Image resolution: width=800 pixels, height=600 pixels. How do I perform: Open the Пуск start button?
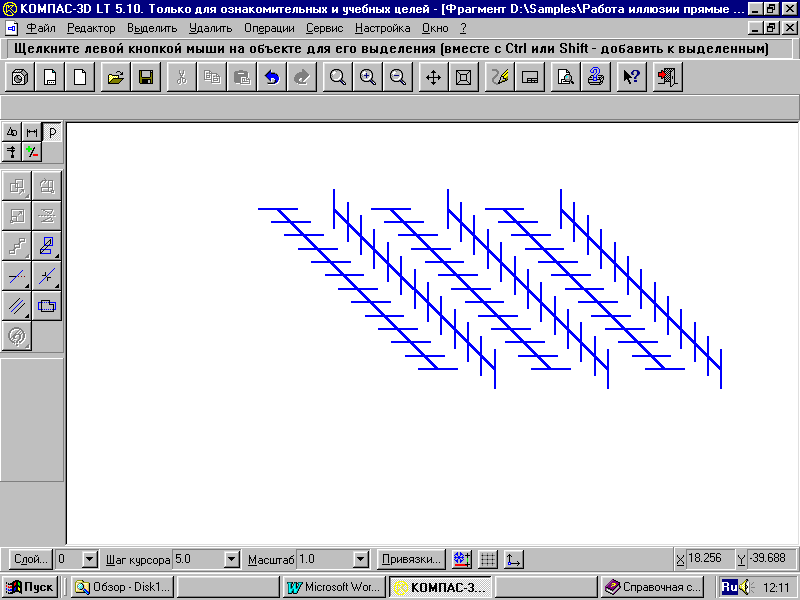tap(30, 587)
